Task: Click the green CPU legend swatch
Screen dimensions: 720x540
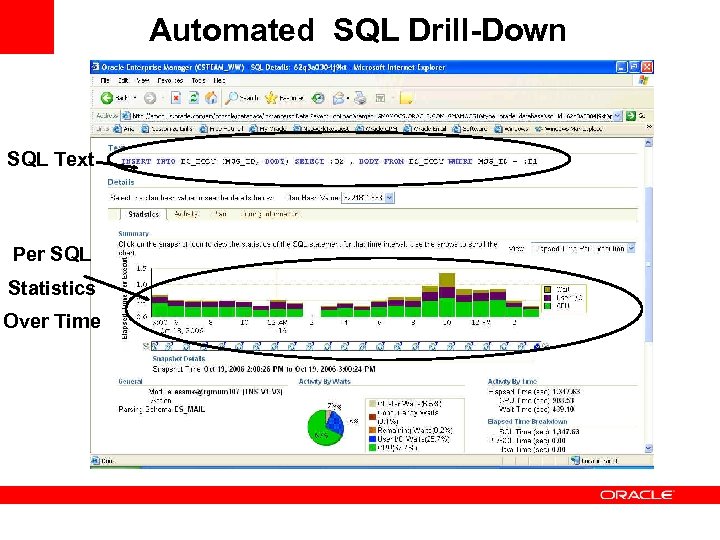Action: point(547,306)
